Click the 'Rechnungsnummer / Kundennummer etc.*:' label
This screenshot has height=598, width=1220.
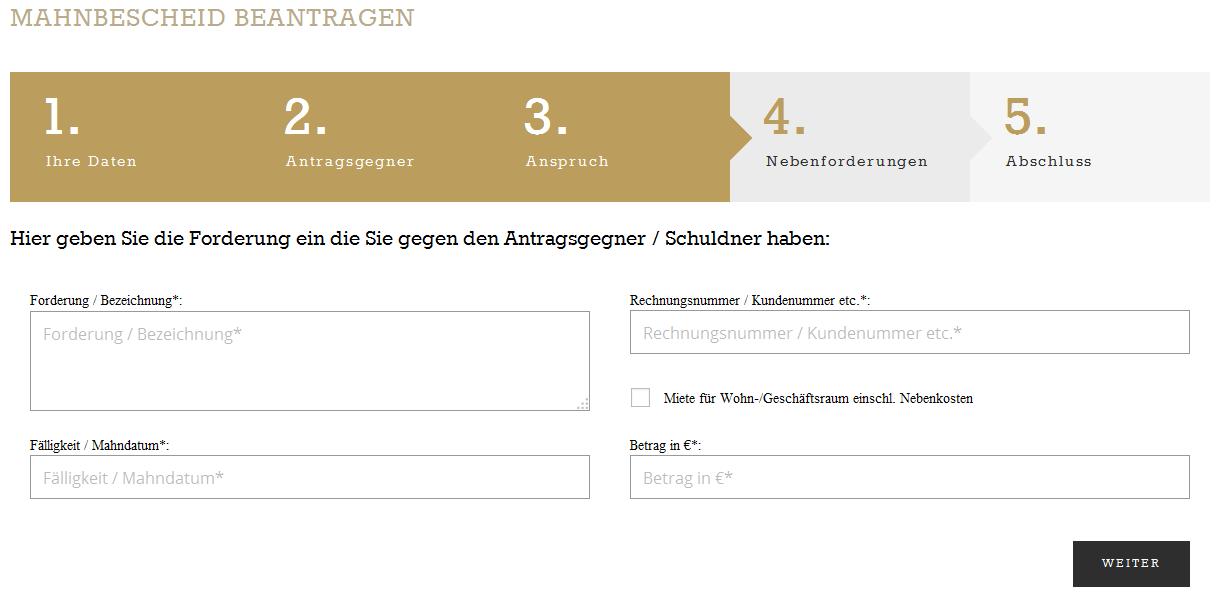(x=749, y=300)
